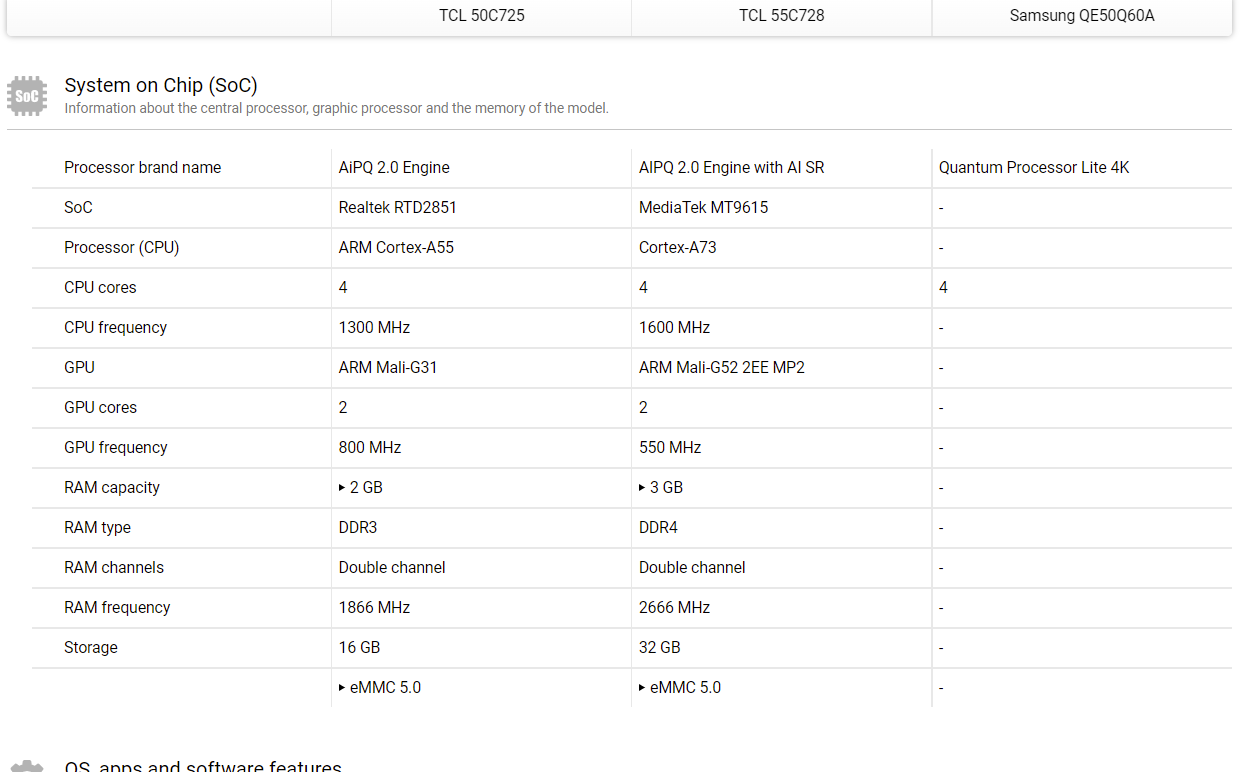Click the CPU cores row label
Viewport: 1246px width, 772px height.
(100, 288)
